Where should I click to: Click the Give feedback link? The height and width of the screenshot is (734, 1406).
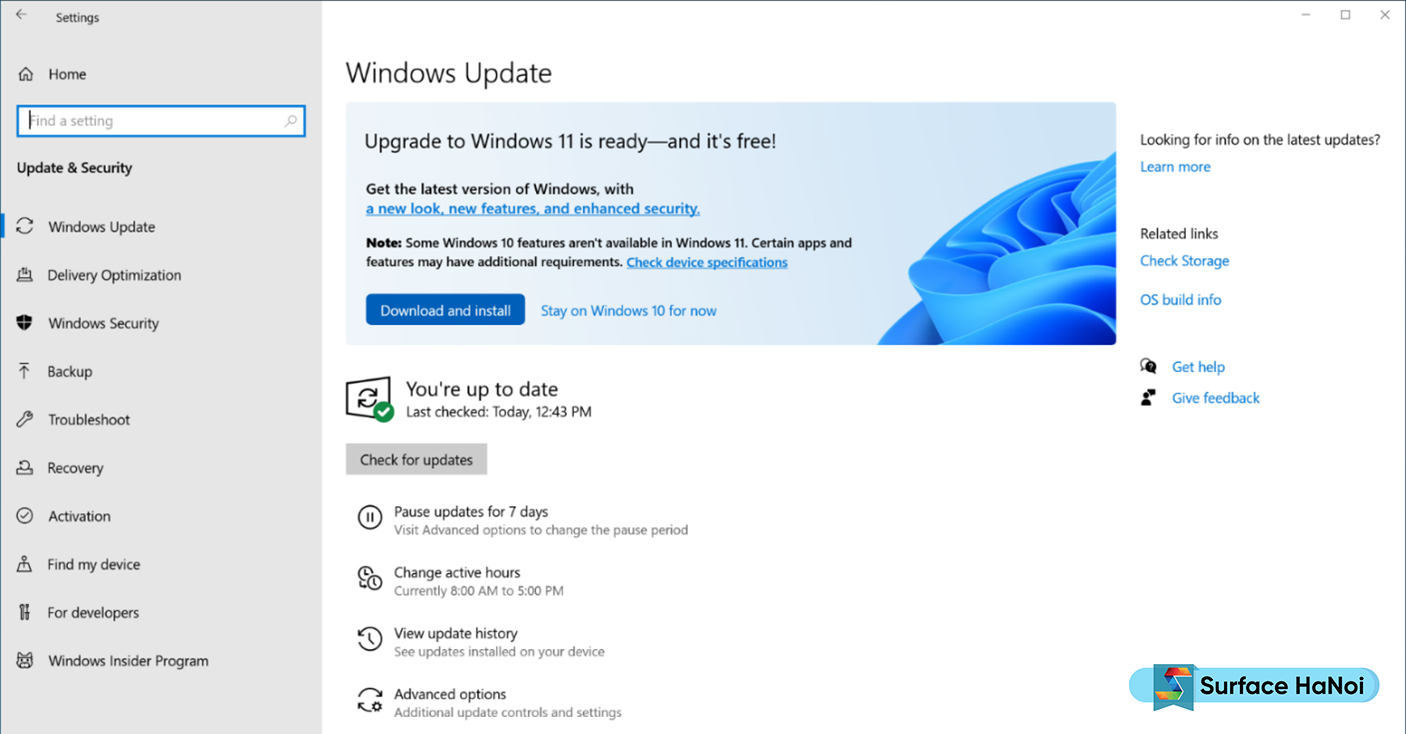point(1215,398)
